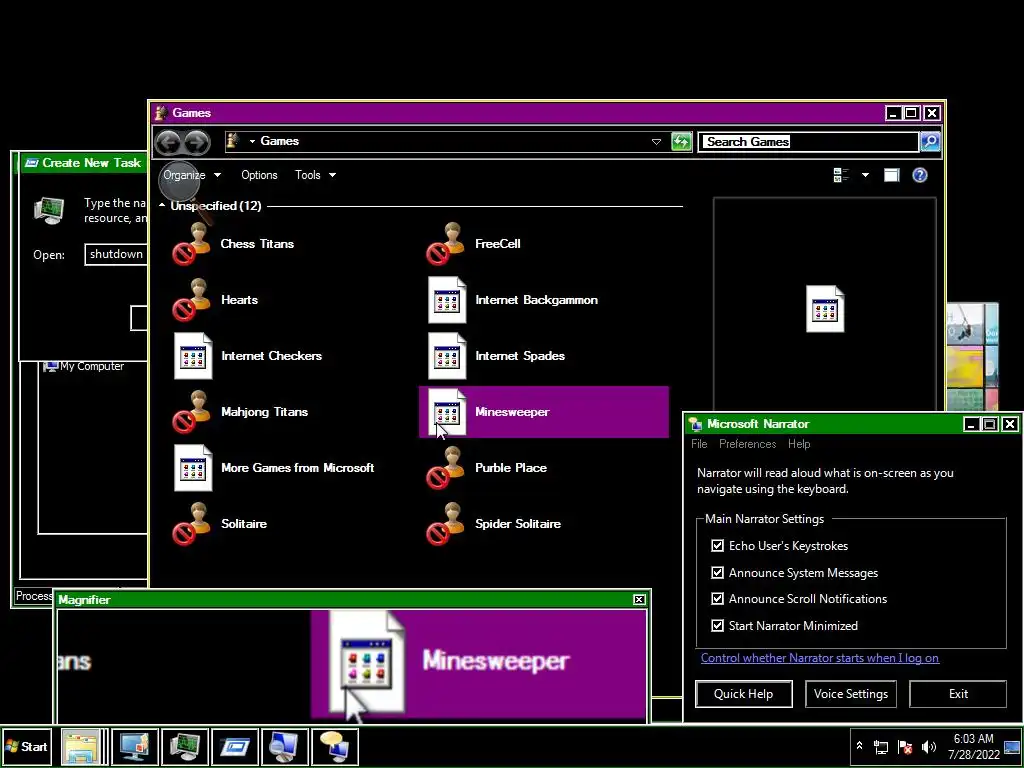The image size is (1024, 768).
Task: Show hidden tray icons arrow
Action: coord(859,746)
